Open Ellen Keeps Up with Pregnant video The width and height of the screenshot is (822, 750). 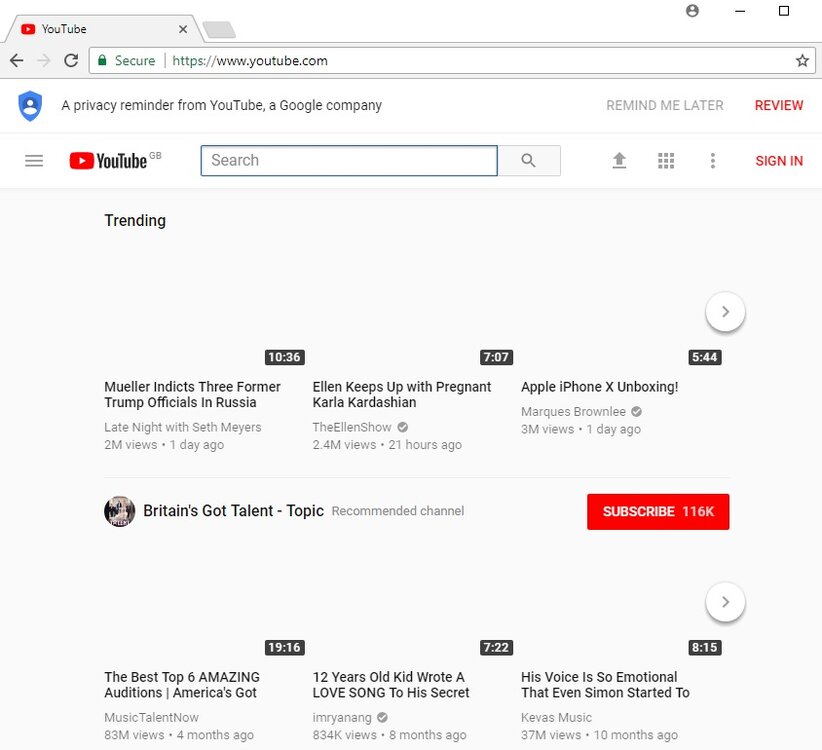pos(402,394)
